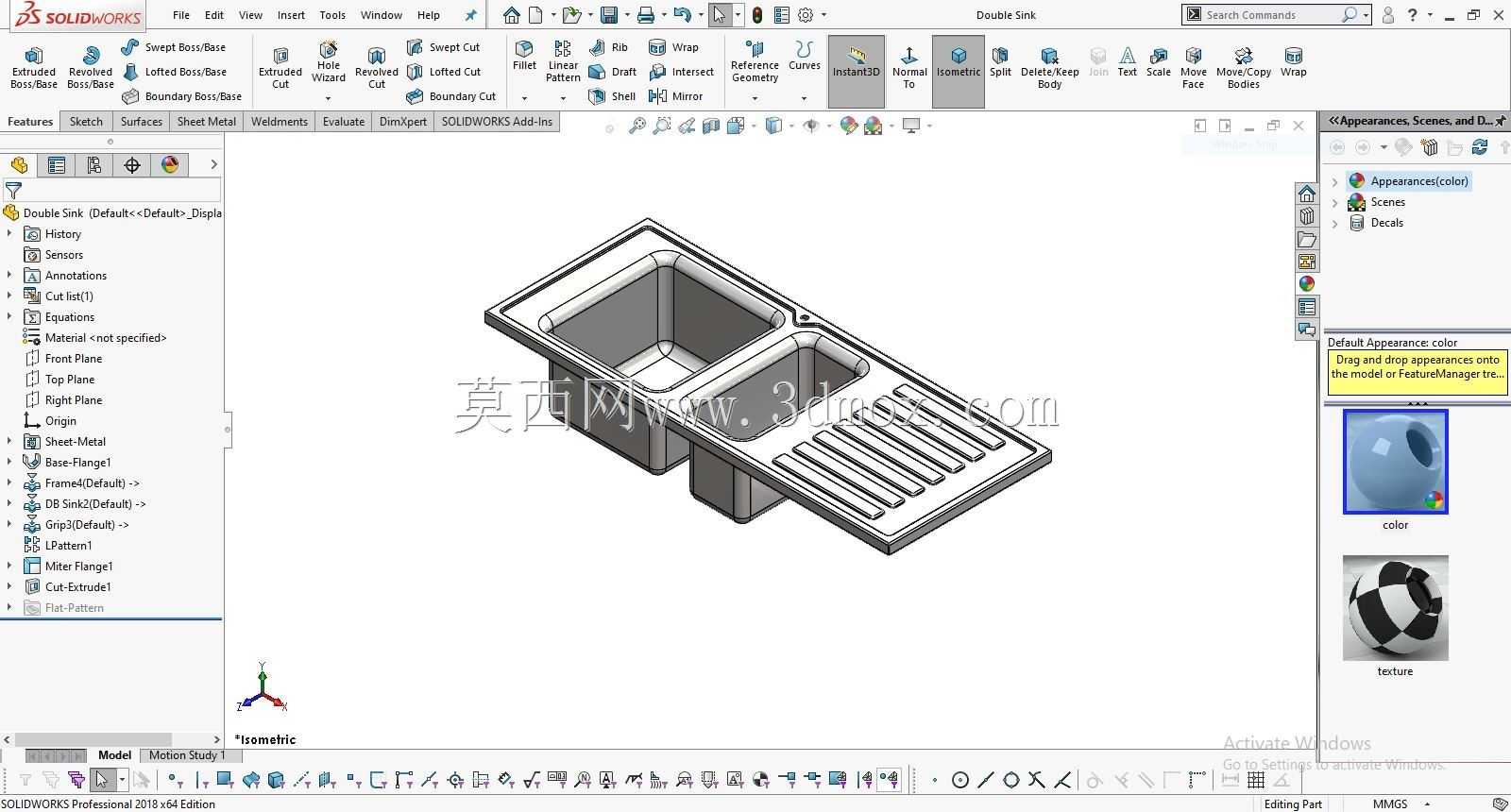The height and width of the screenshot is (812, 1511).
Task: Expand the History tree node
Action: [x=9, y=234]
